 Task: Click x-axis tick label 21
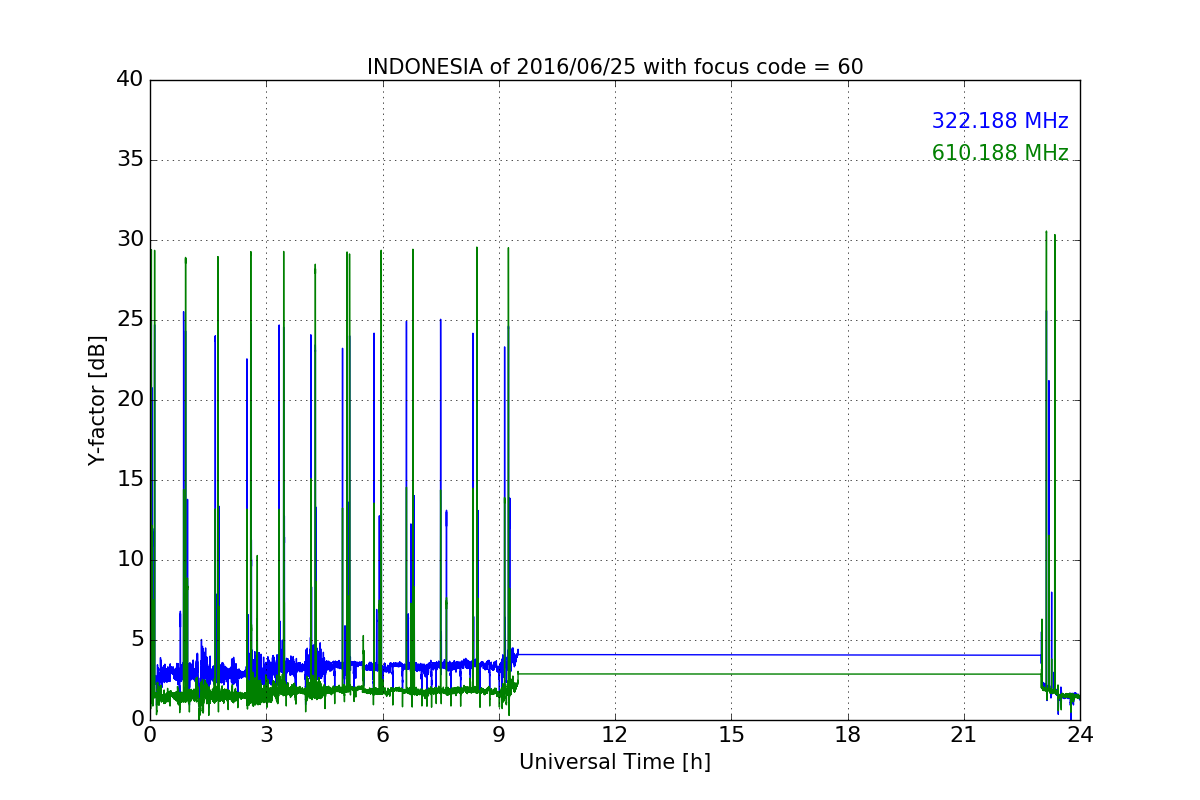coord(964,735)
